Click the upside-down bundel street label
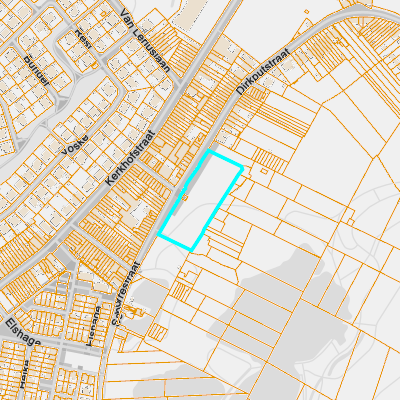 point(37,70)
